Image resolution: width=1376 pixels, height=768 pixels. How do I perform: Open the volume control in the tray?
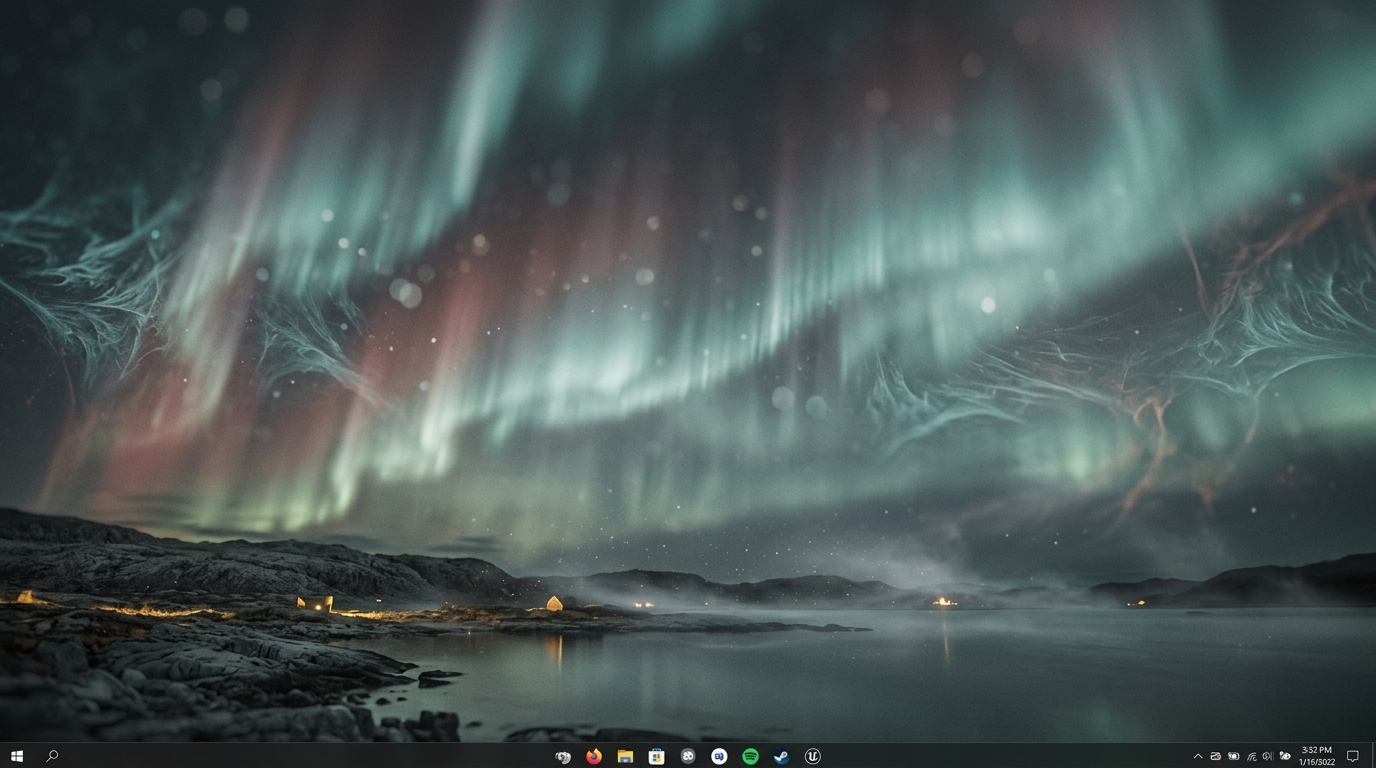(x=1268, y=757)
